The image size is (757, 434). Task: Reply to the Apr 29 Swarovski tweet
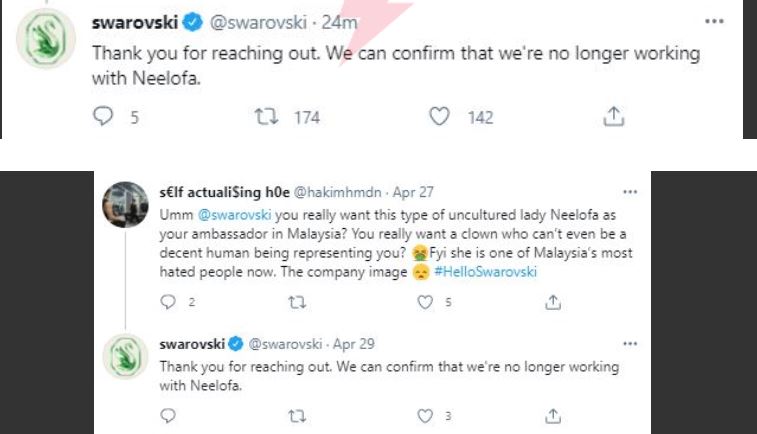click(x=168, y=415)
